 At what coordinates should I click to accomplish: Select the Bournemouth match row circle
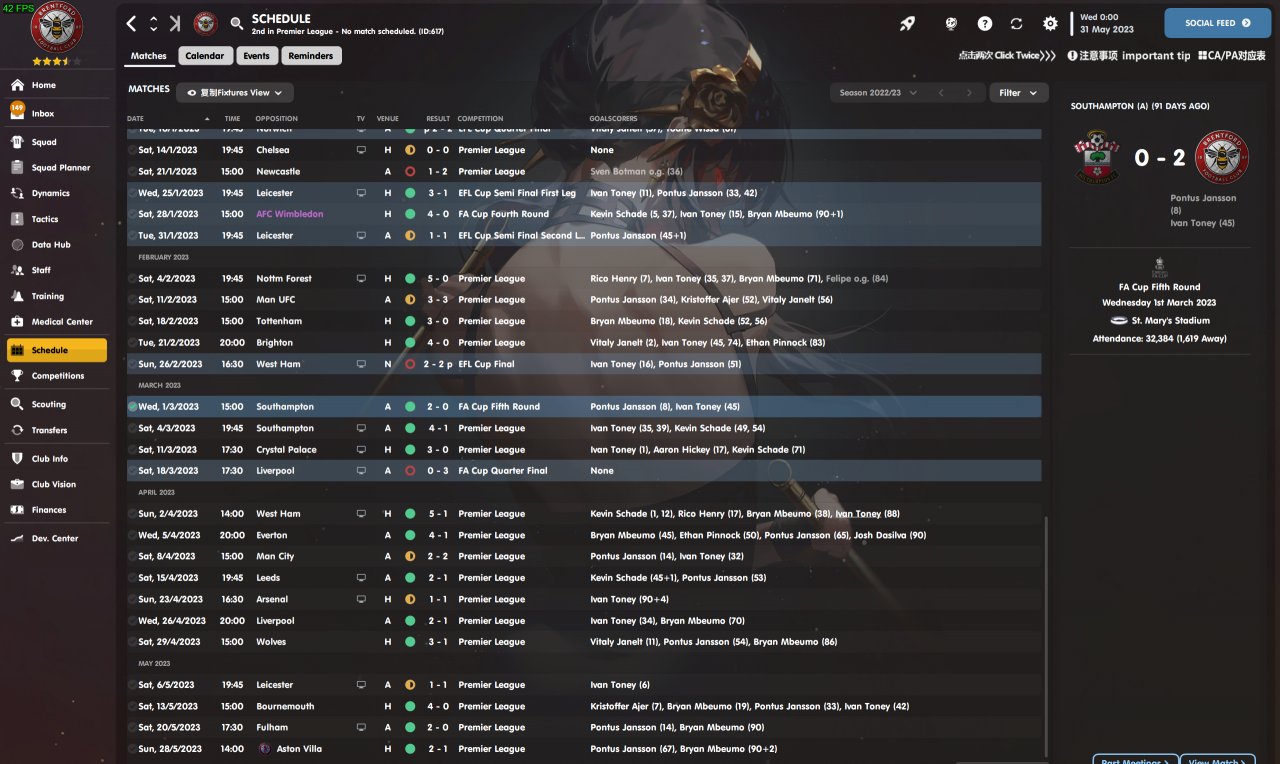(x=132, y=706)
